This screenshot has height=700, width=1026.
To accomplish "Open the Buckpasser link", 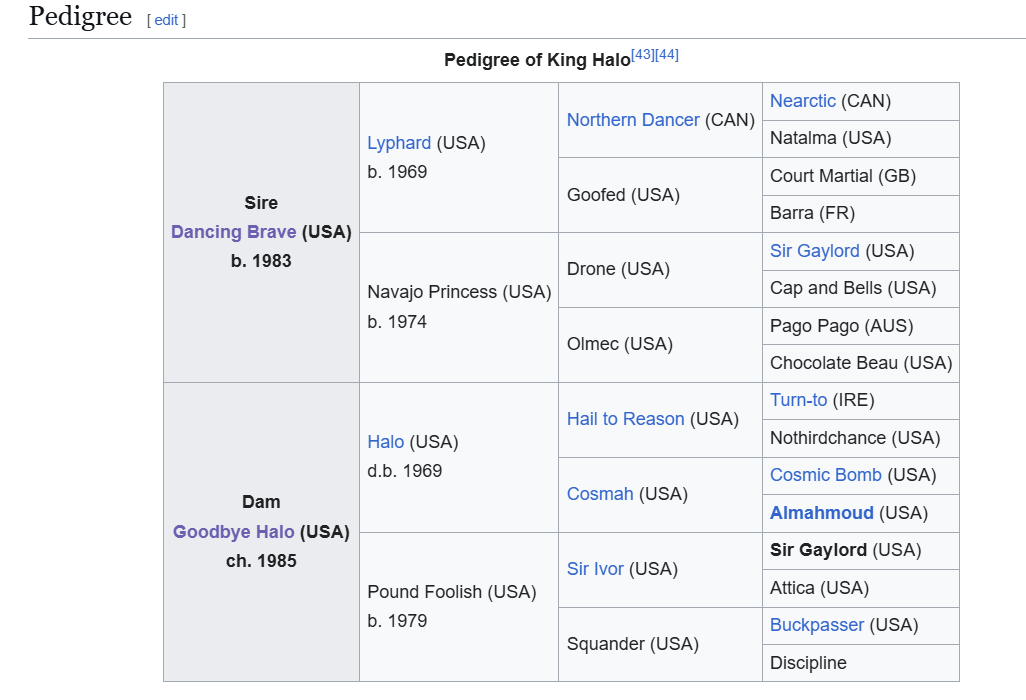I will (x=817, y=625).
